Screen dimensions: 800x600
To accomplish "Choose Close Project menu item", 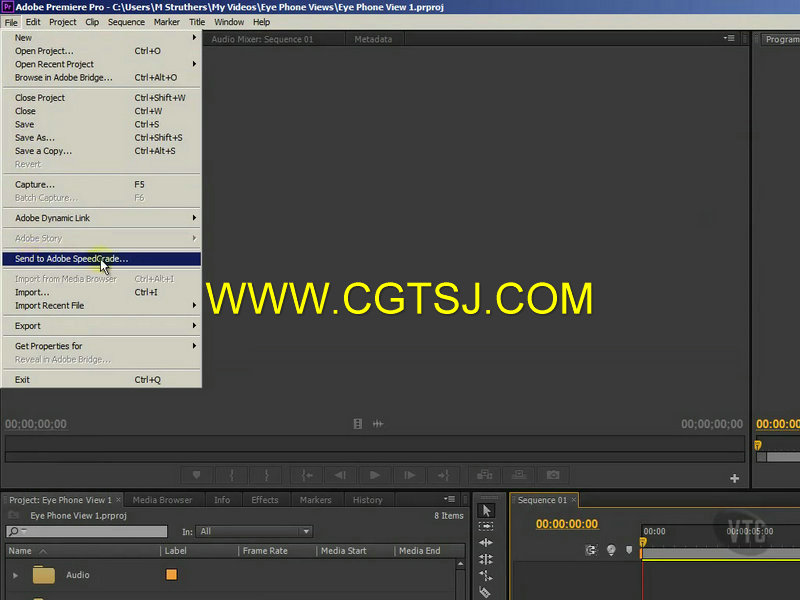I will pyautogui.click(x=102, y=98).
